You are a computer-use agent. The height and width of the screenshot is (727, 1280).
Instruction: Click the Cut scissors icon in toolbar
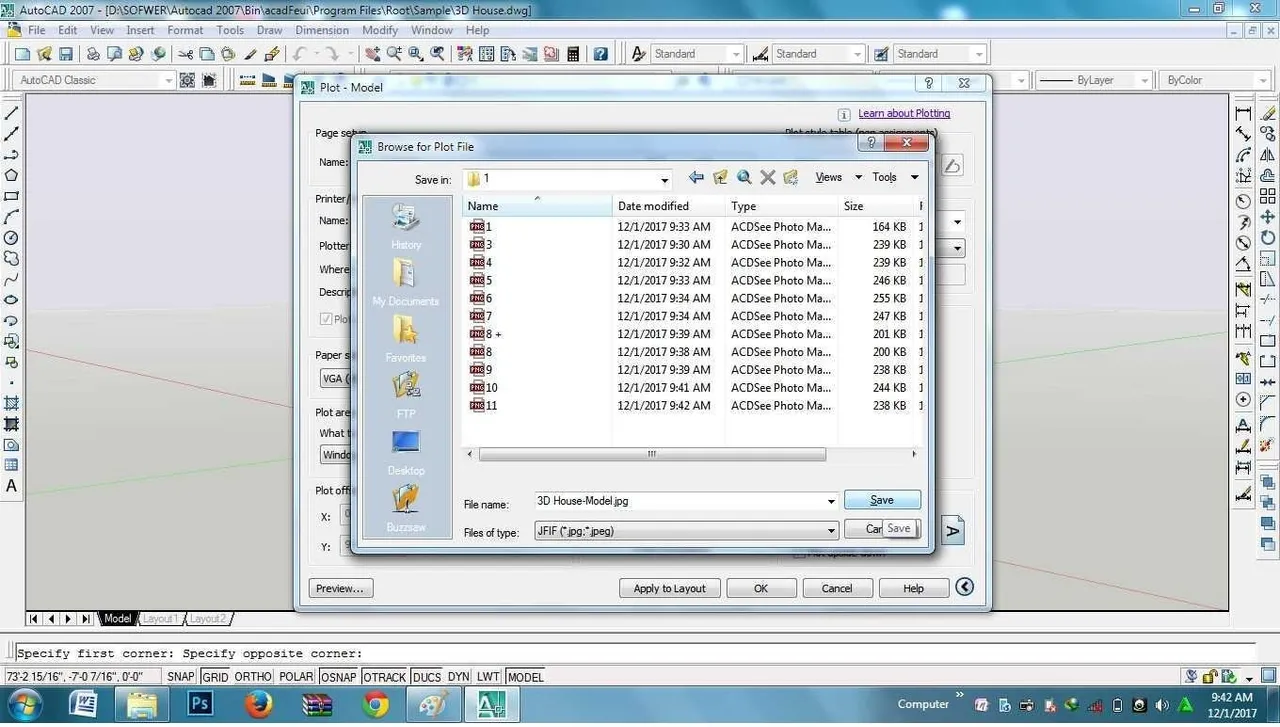[186, 54]
